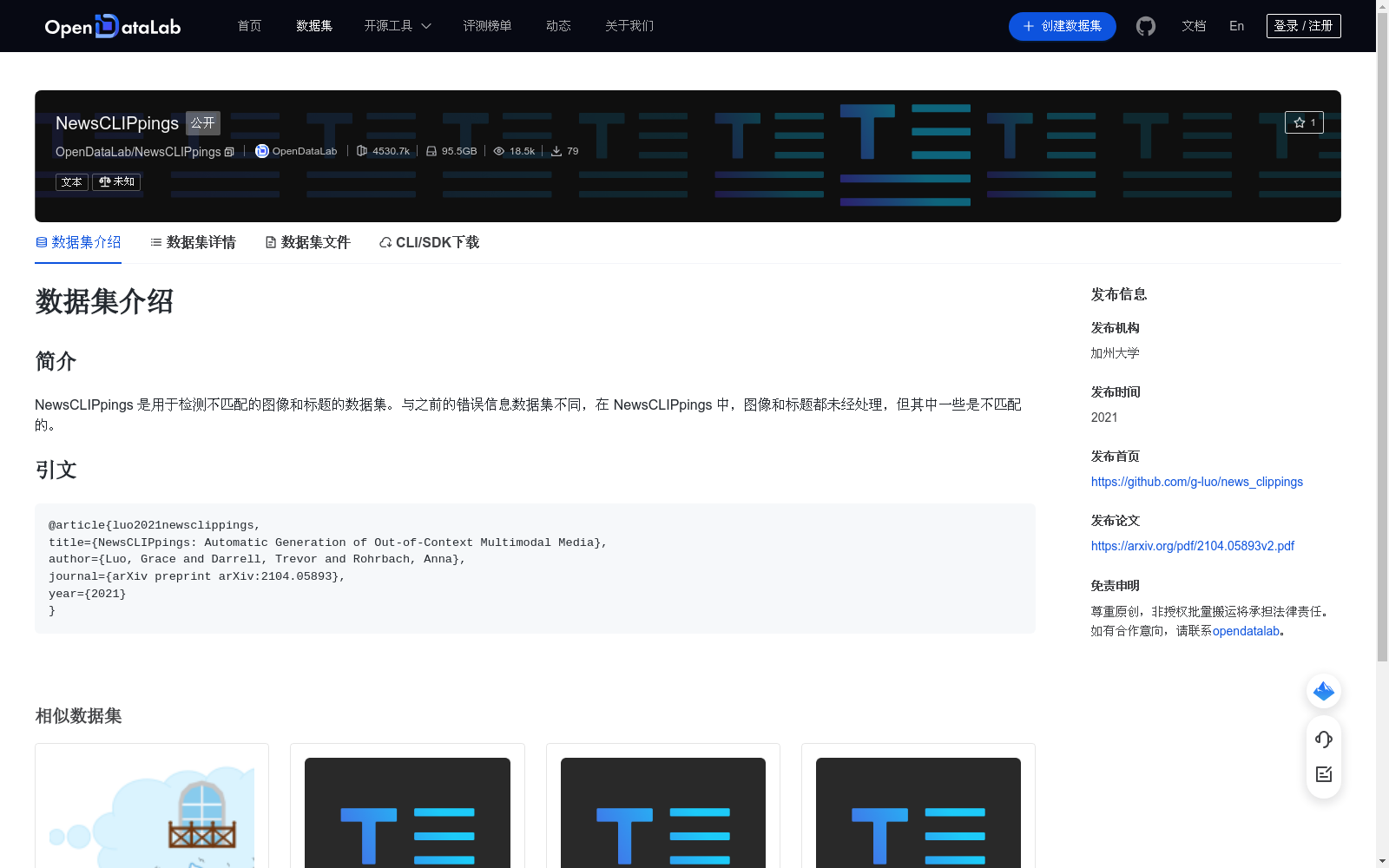Open the blue bird floating assistant icon
Screen dimensions: 1389x868
(x=1324, y=691)
